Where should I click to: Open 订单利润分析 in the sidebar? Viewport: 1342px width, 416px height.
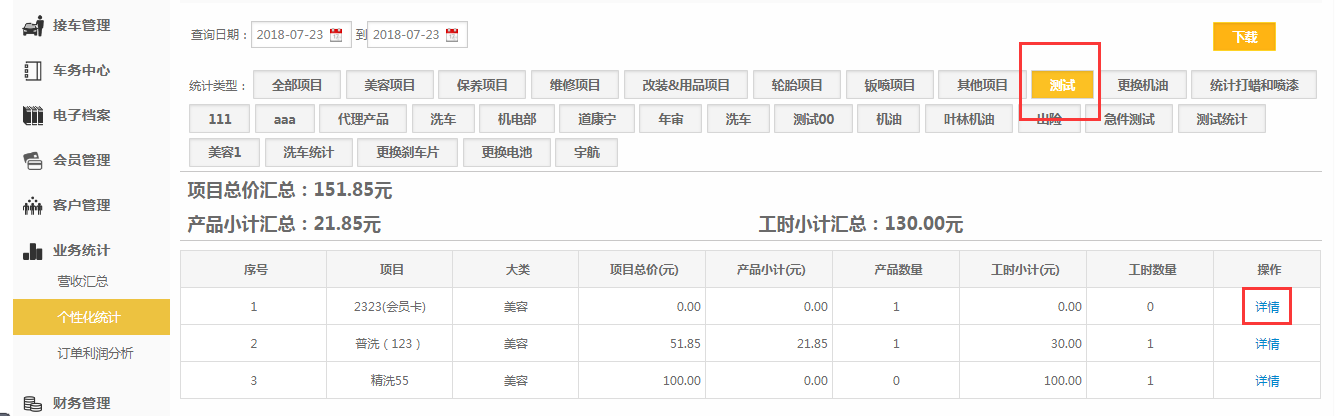click(x=95, y=352)
